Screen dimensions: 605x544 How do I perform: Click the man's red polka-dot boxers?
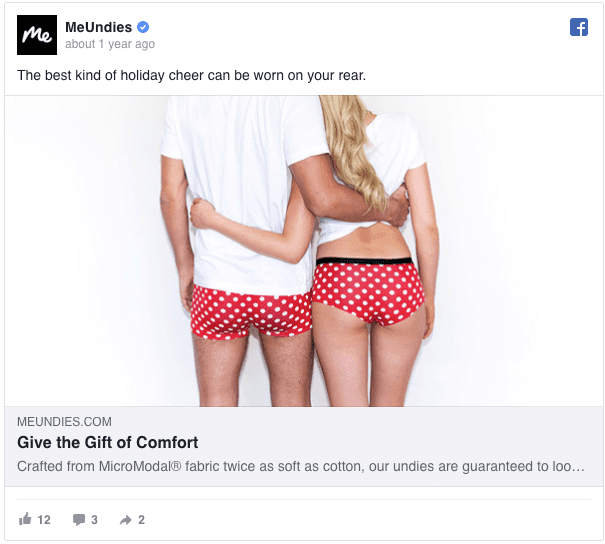coord(251,313)
